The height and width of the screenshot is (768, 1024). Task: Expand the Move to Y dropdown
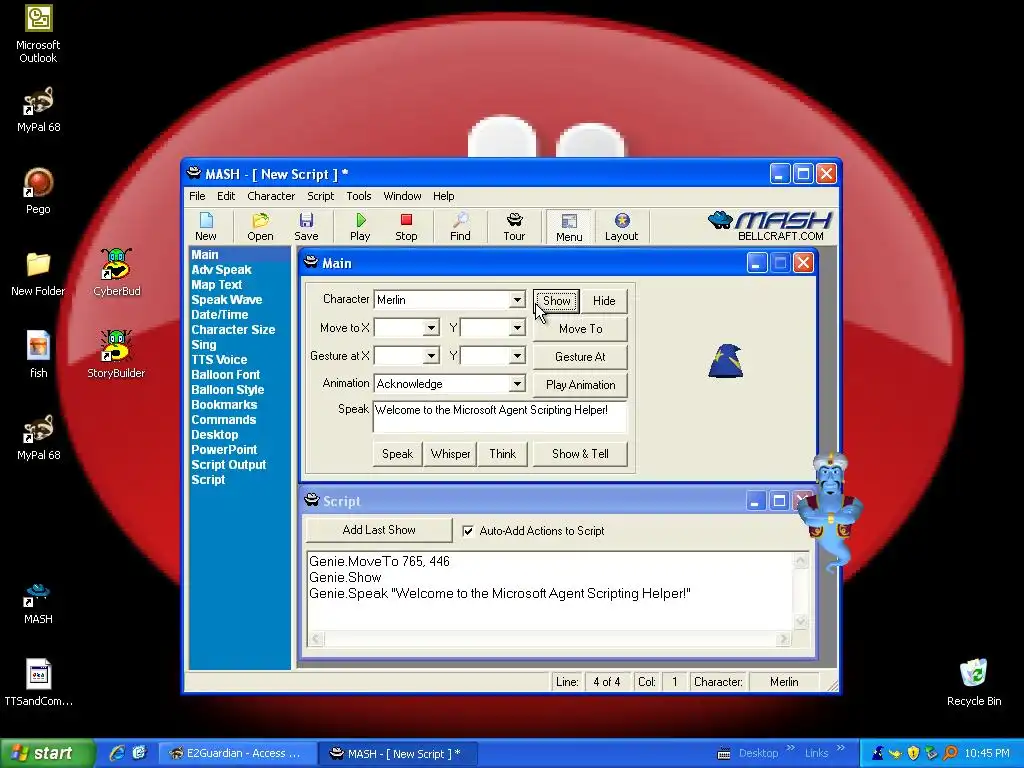point(517,328)
